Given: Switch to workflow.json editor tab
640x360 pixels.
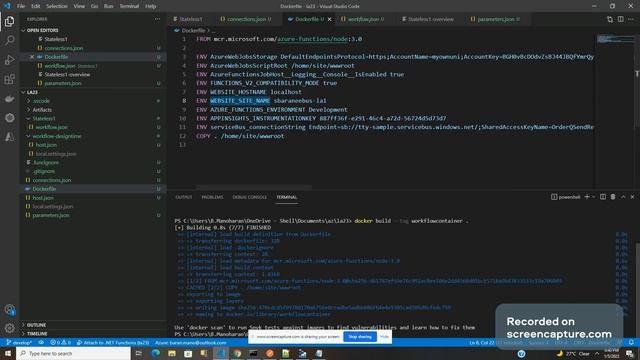Looking at the screenshot, I should point(363,19).
